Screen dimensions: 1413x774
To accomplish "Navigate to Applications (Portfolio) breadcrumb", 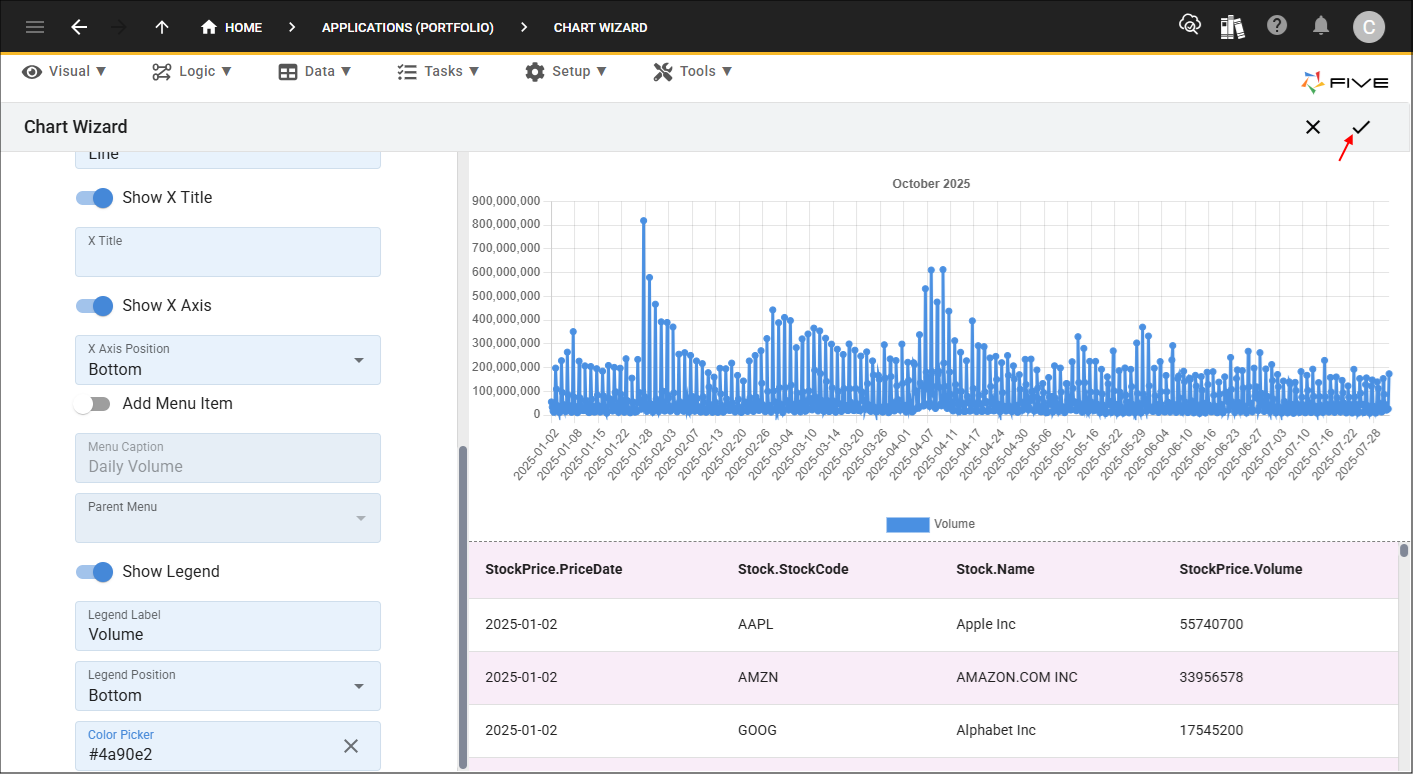I will (x=407, y=27).
